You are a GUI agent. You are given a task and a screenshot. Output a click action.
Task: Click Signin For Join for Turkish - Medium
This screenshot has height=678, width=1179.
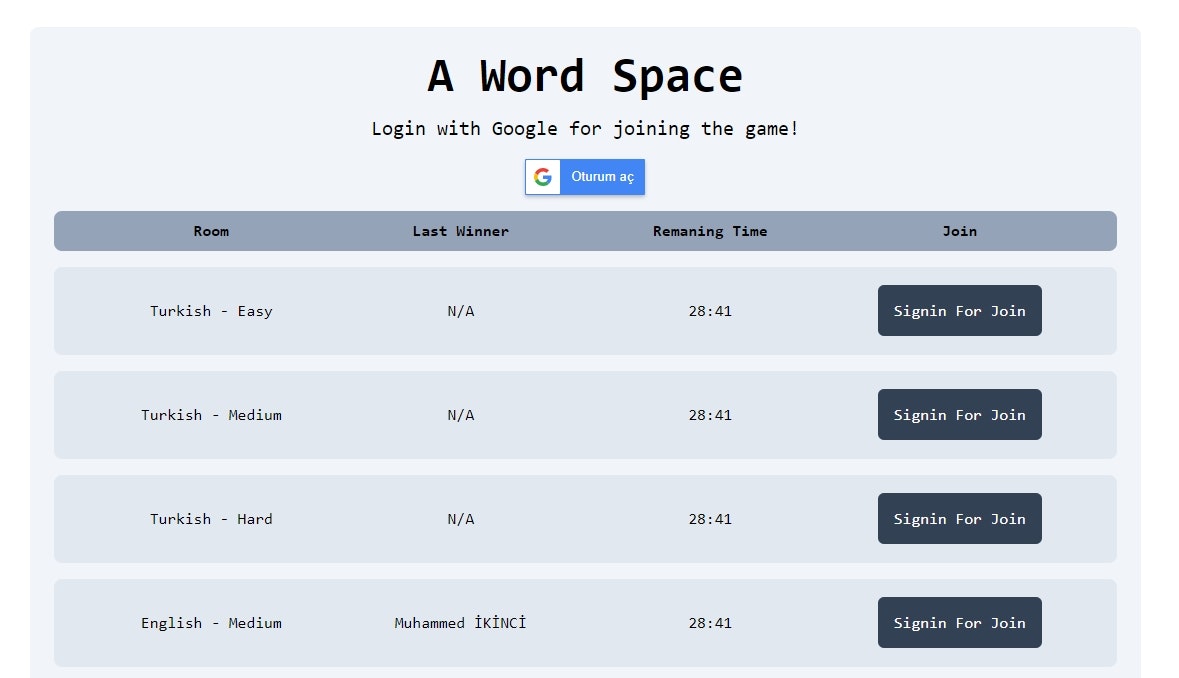959,415
